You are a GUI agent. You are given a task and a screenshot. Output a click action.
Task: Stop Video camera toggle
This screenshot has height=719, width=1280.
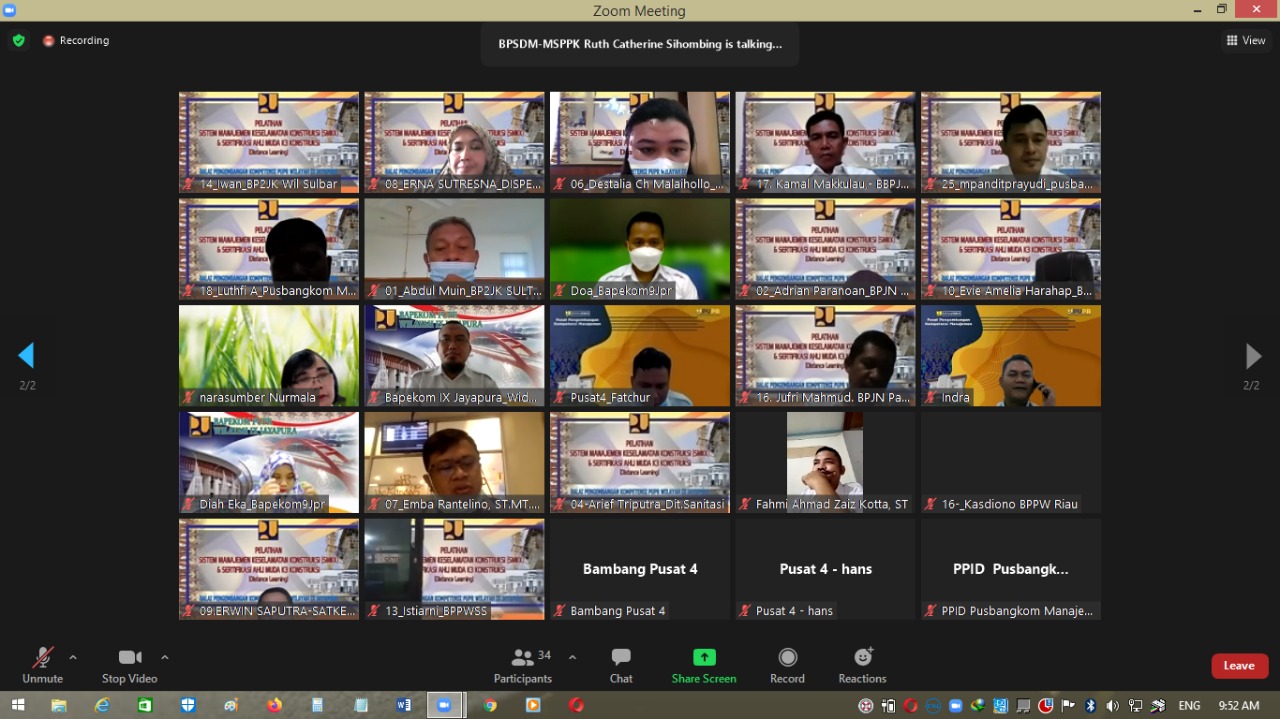click(129, 665)
